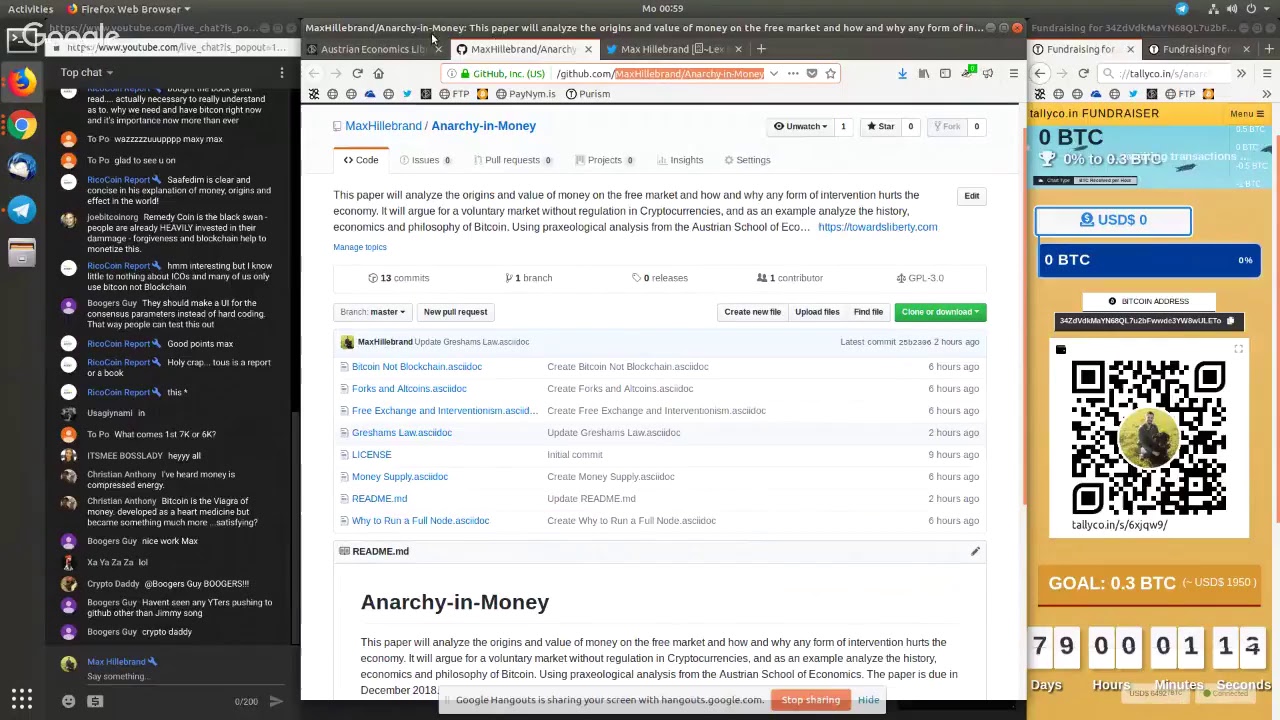Click Create new file button
Image resolution: width=1280 pixels, height=720 pixels.
pos(752,312)
